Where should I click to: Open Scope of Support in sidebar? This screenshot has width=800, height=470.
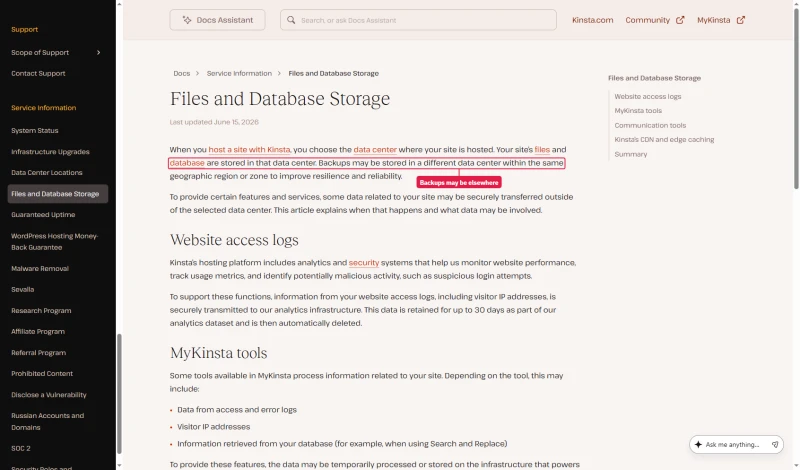(x=40, y=53)
